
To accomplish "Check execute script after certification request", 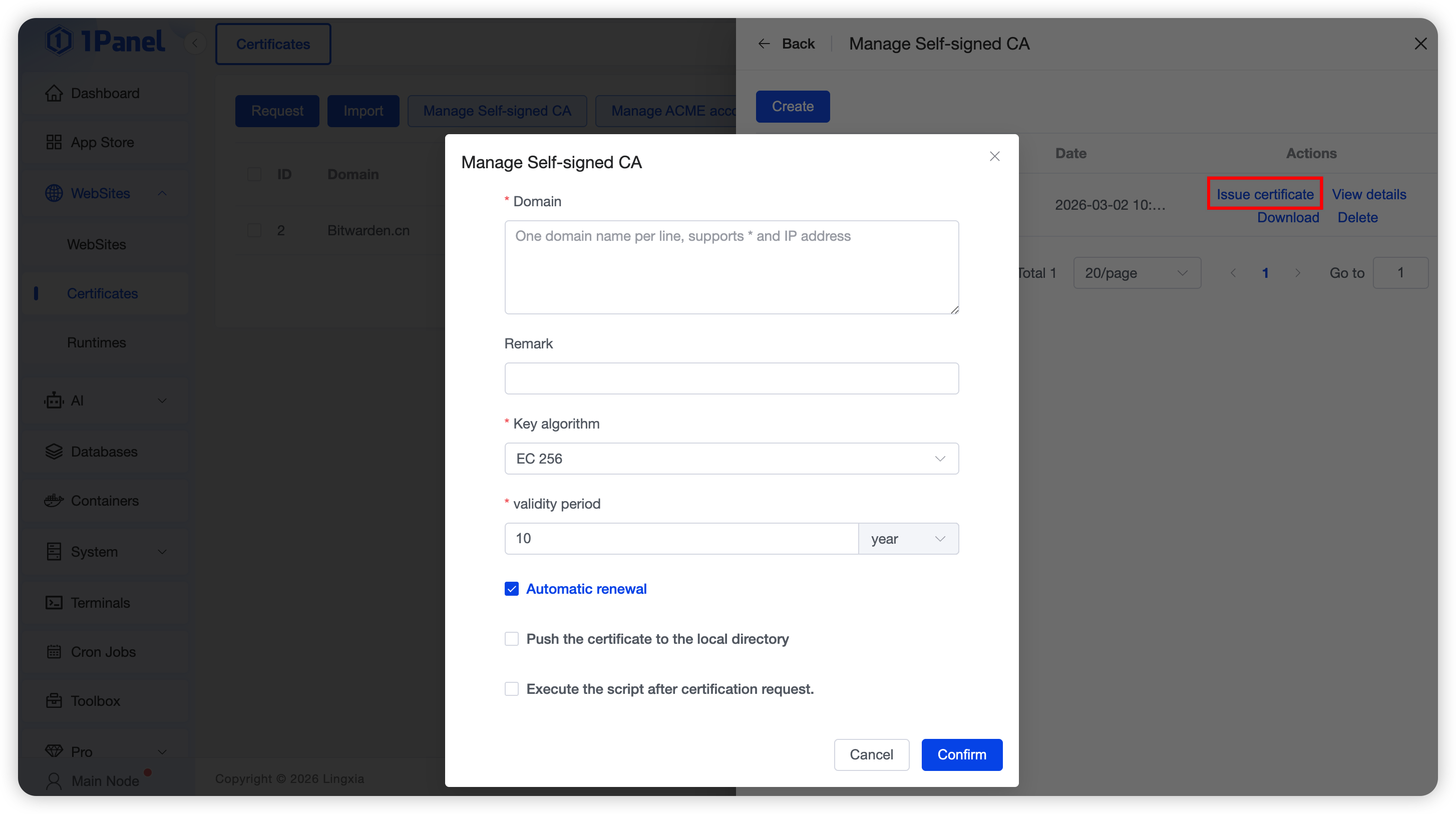I will click(x=512, y=689).
